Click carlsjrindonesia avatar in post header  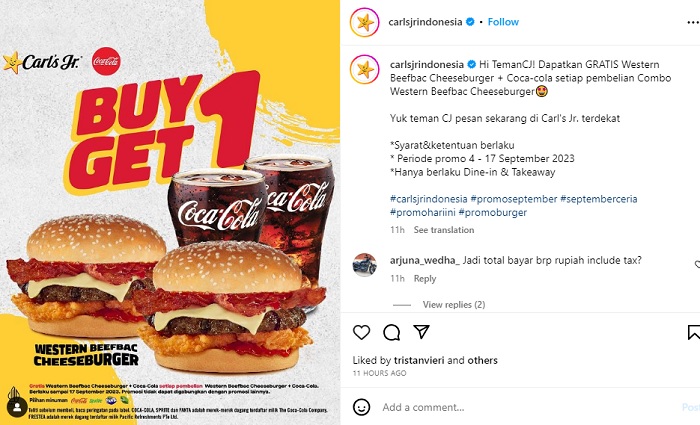coord(365,22)
